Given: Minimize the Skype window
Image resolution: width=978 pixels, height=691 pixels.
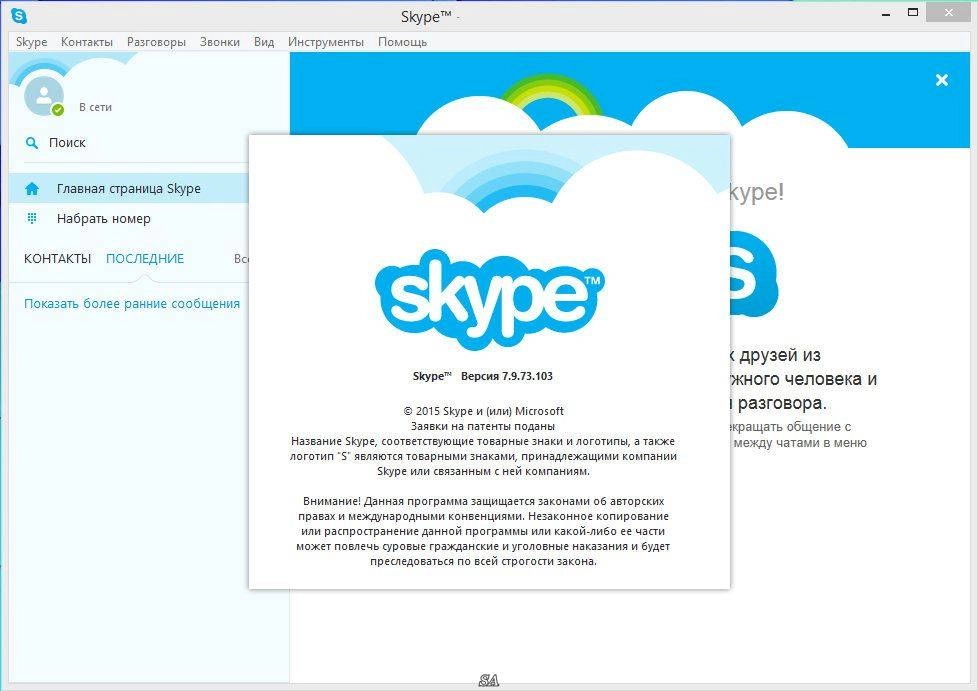Looking at the screenshot, I should [x=886, y=14].
